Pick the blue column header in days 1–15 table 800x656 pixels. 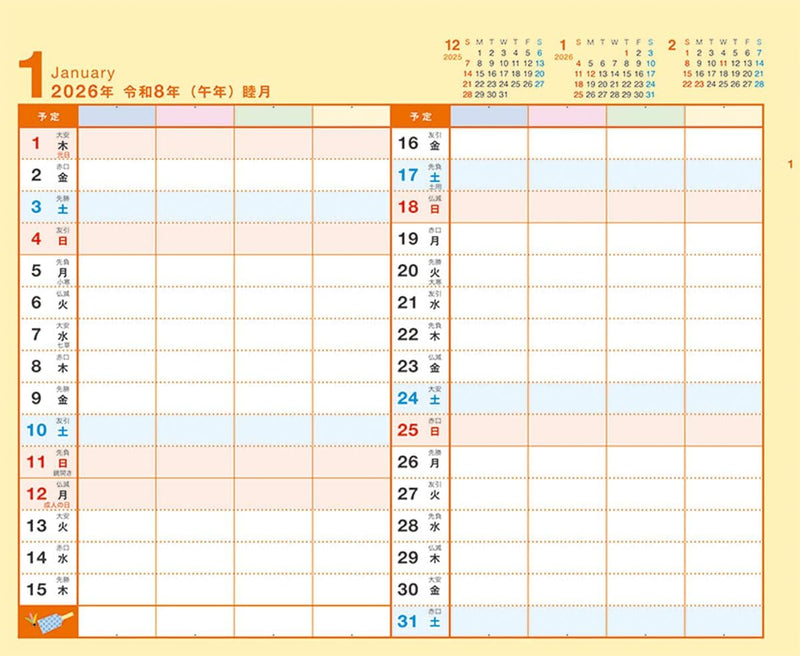117,116
